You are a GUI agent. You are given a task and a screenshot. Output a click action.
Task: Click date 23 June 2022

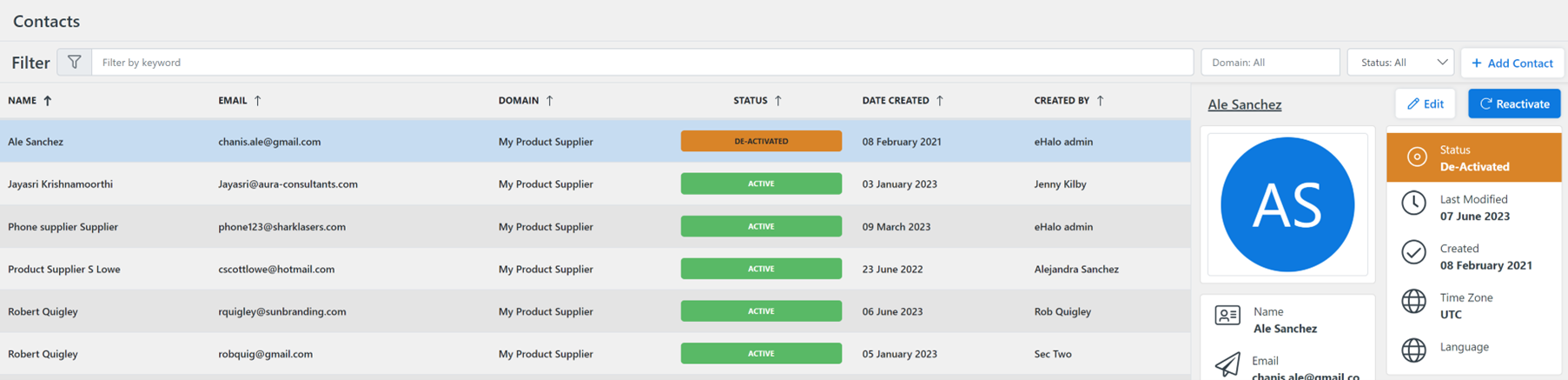coord(892,270)
